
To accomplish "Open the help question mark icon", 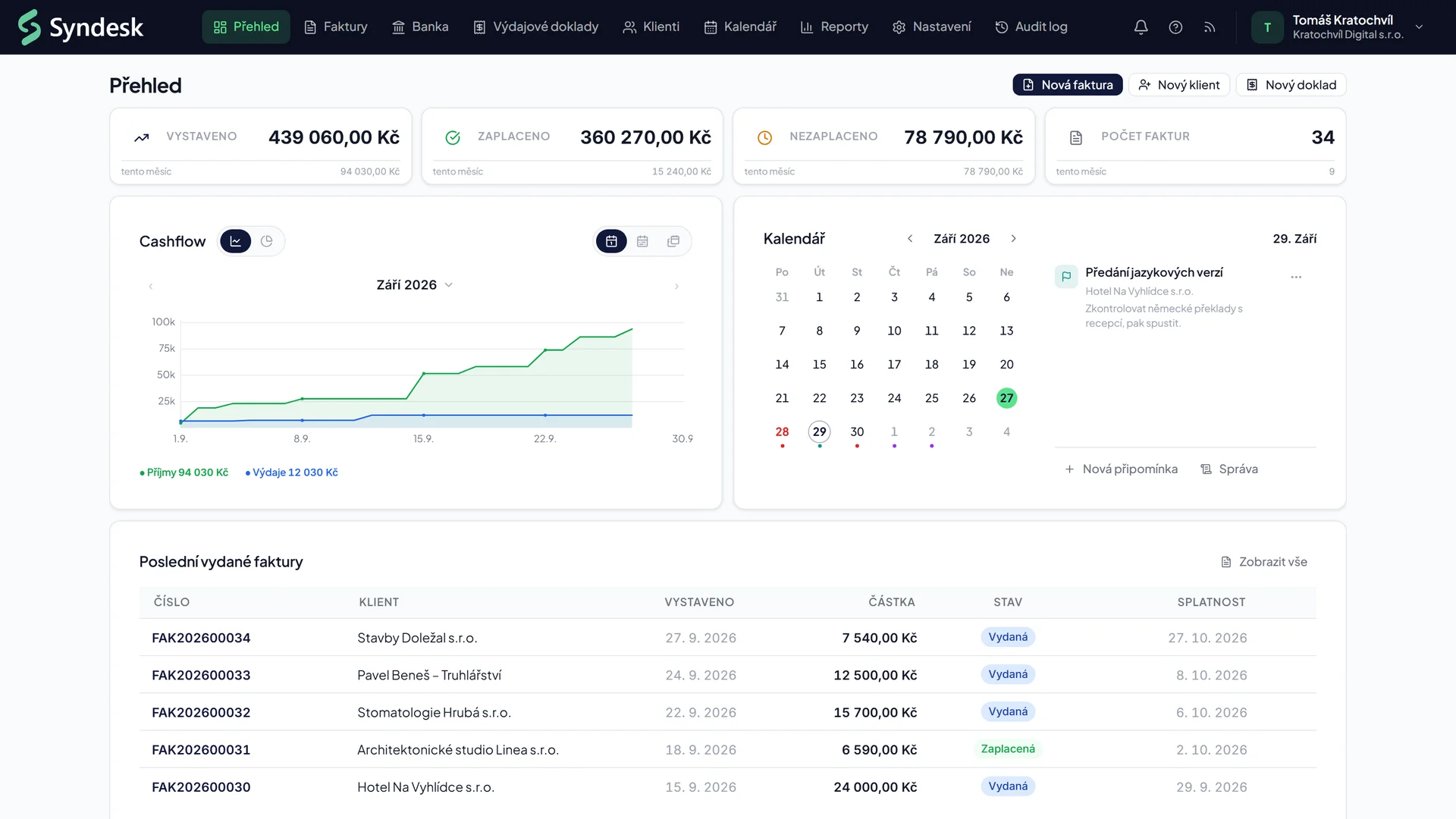I will pyautogui.click(x=1175, y=27).
